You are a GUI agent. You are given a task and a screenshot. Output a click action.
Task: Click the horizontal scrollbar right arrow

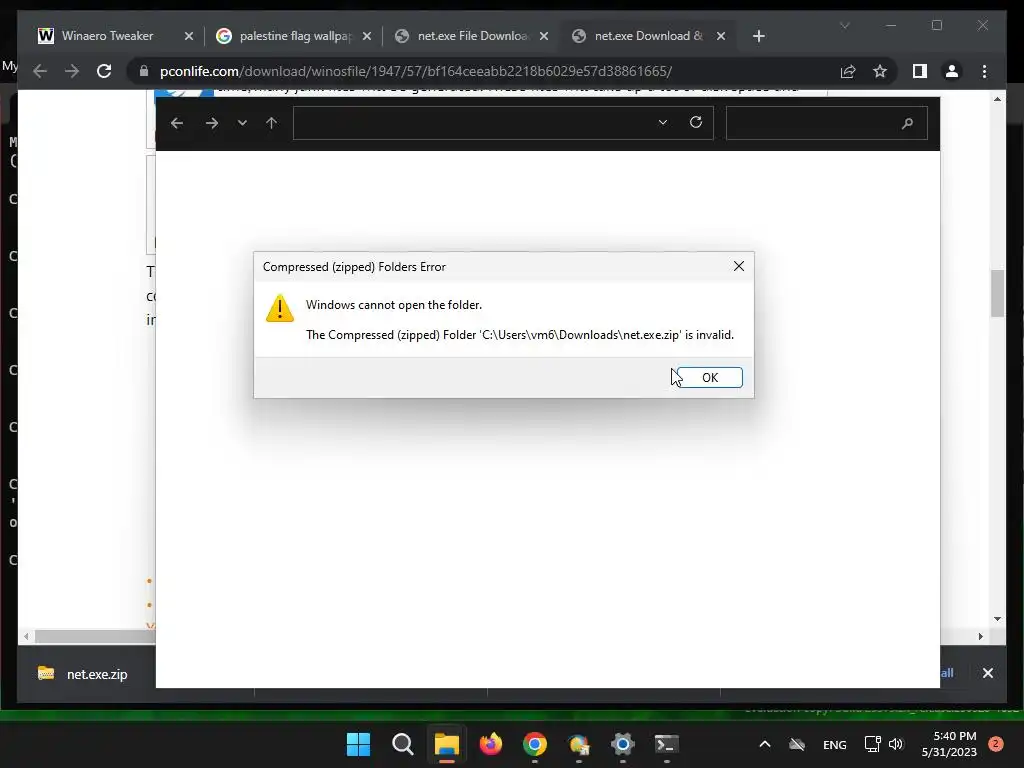[980, 636]
